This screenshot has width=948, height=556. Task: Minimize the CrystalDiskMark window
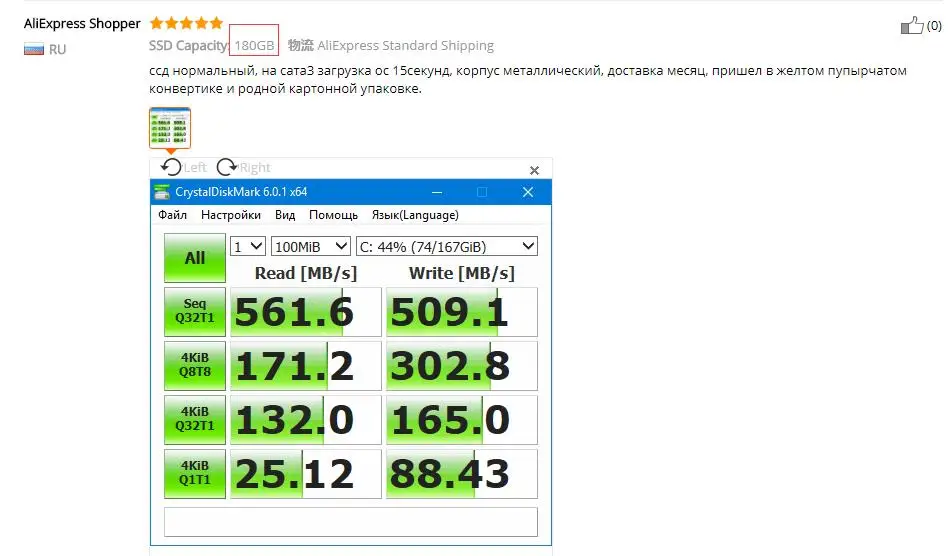pos(437,192)
